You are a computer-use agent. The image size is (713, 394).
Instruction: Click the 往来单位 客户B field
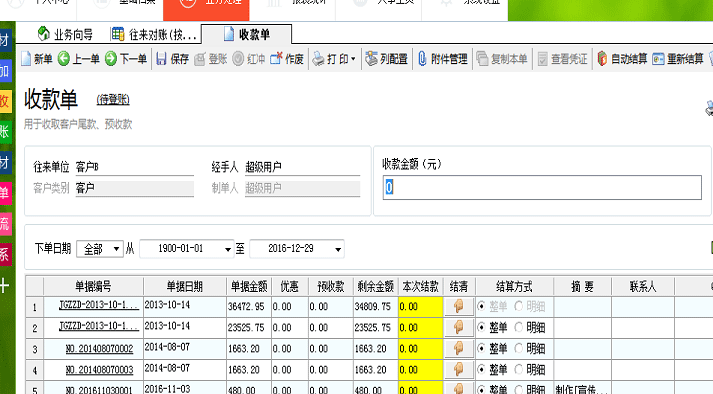[x=135, y=167]
